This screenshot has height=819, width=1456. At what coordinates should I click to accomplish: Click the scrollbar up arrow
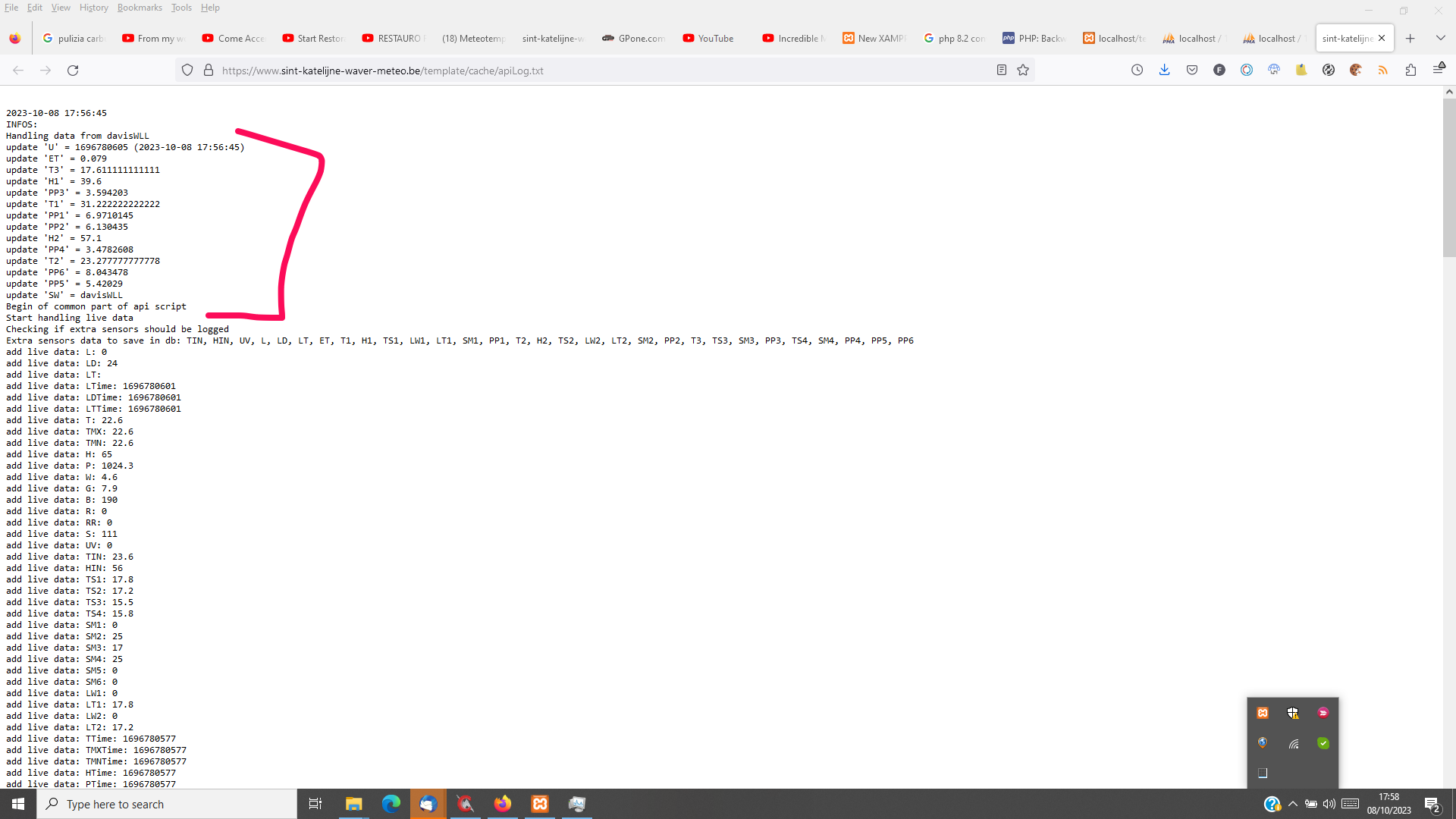(x=1449, y=92)
